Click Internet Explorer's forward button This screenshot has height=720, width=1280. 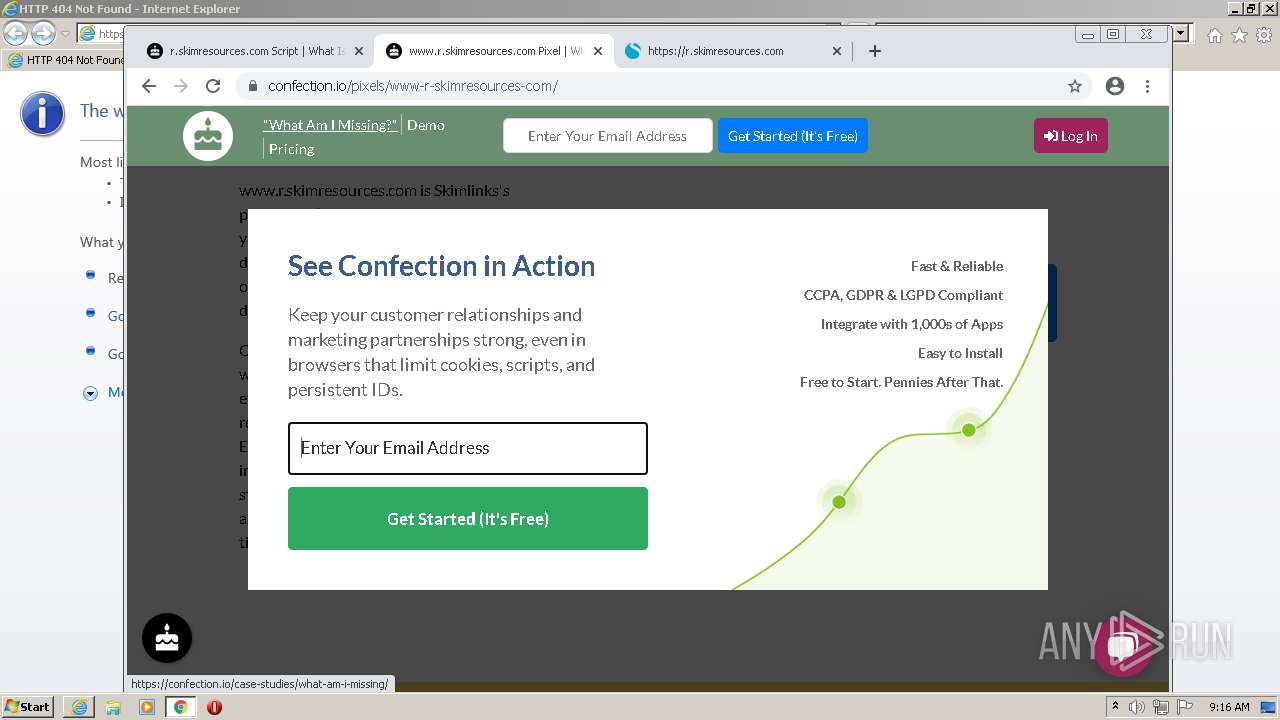pyautogui.click(x=43, y=33)
